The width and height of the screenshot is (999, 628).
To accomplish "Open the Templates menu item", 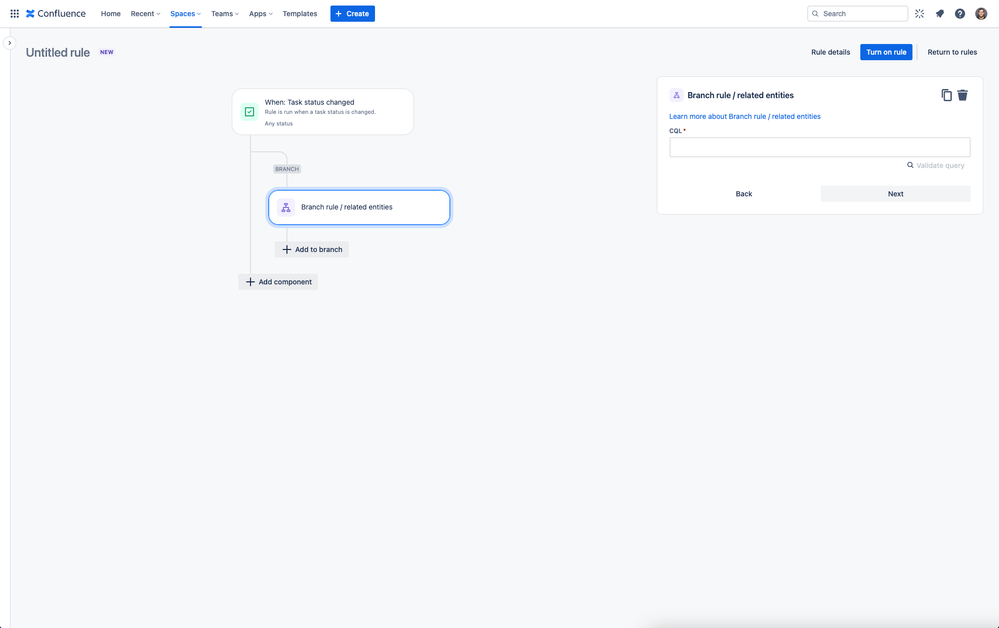I will (299, 14).
